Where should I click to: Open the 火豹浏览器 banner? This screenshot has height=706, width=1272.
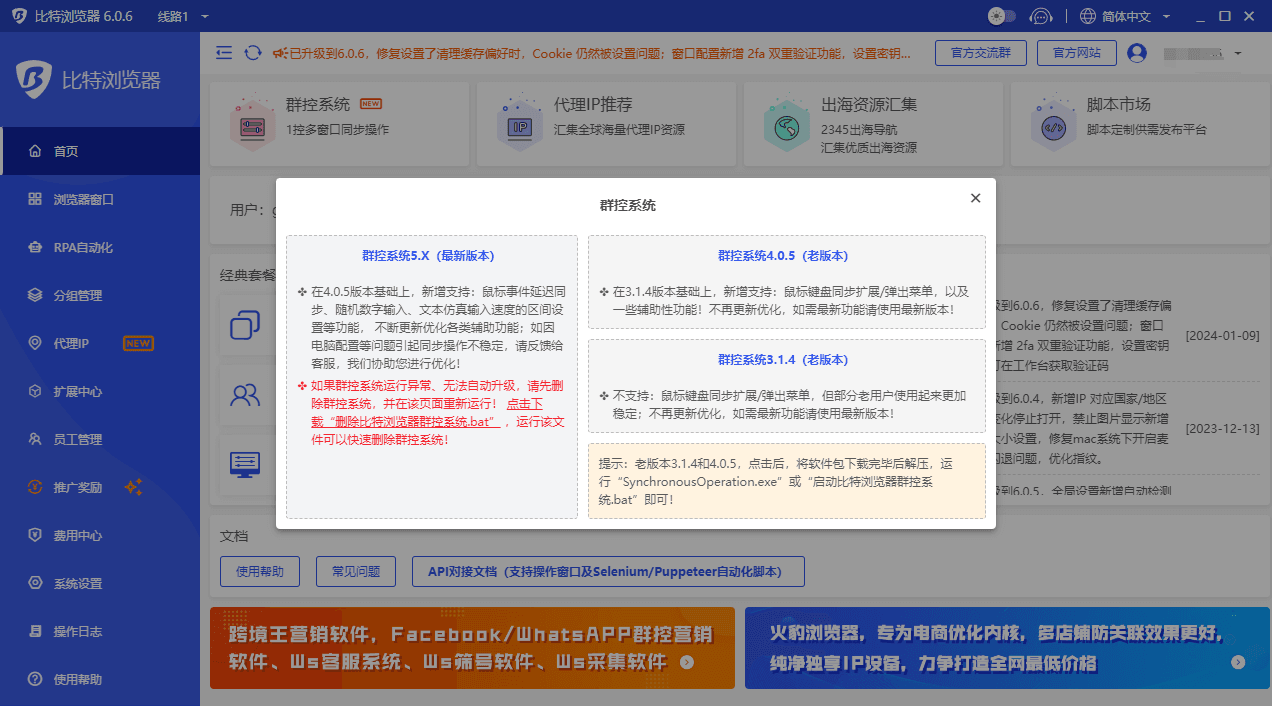(x=1005, y=648)
